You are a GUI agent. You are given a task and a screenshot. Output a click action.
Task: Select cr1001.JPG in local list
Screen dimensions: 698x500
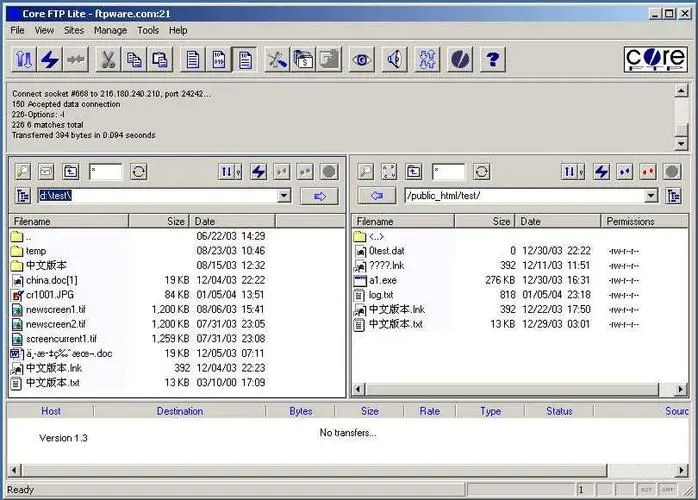click(50, 295)
